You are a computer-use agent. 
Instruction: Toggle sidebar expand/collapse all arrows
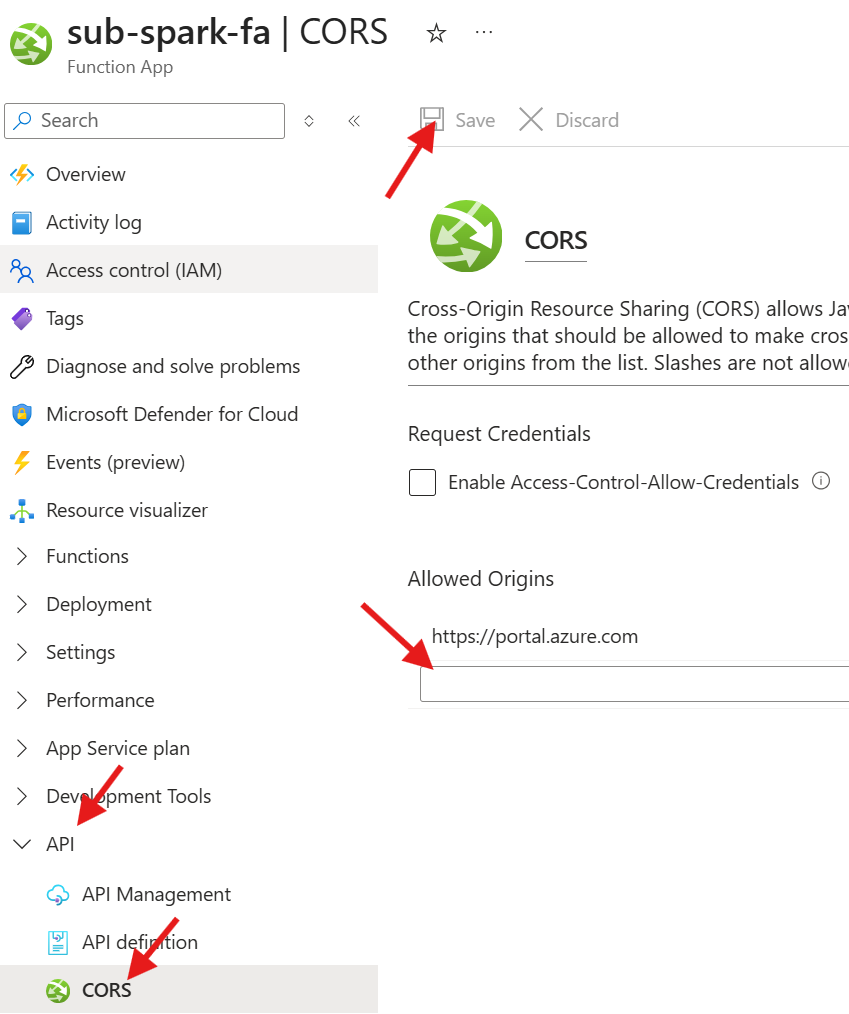(309, 121)
